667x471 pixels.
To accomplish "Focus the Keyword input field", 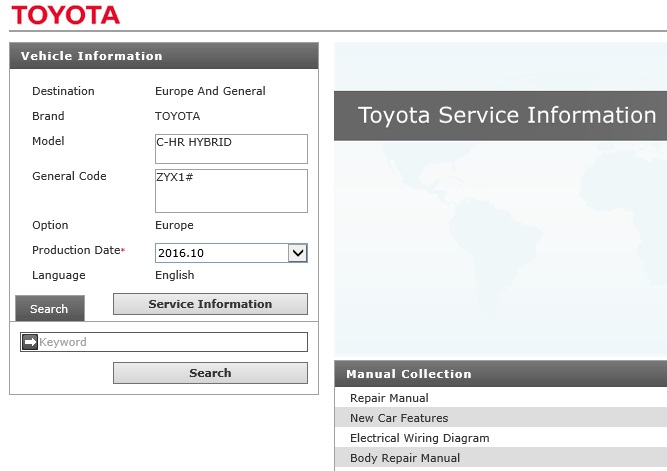I will coord(164,342).
